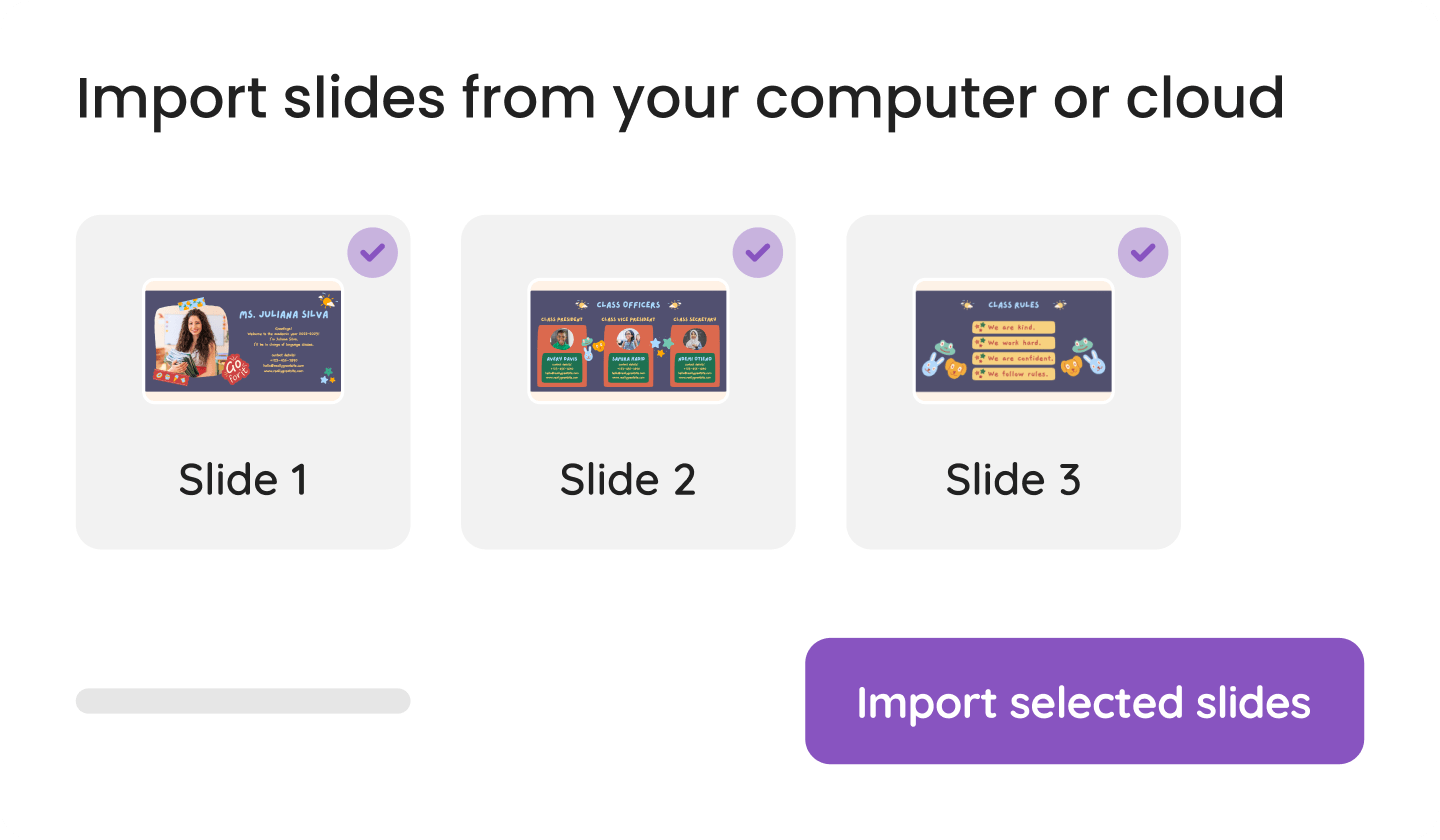Click the left bunny sticker in Slide 3

coord(930,367)
